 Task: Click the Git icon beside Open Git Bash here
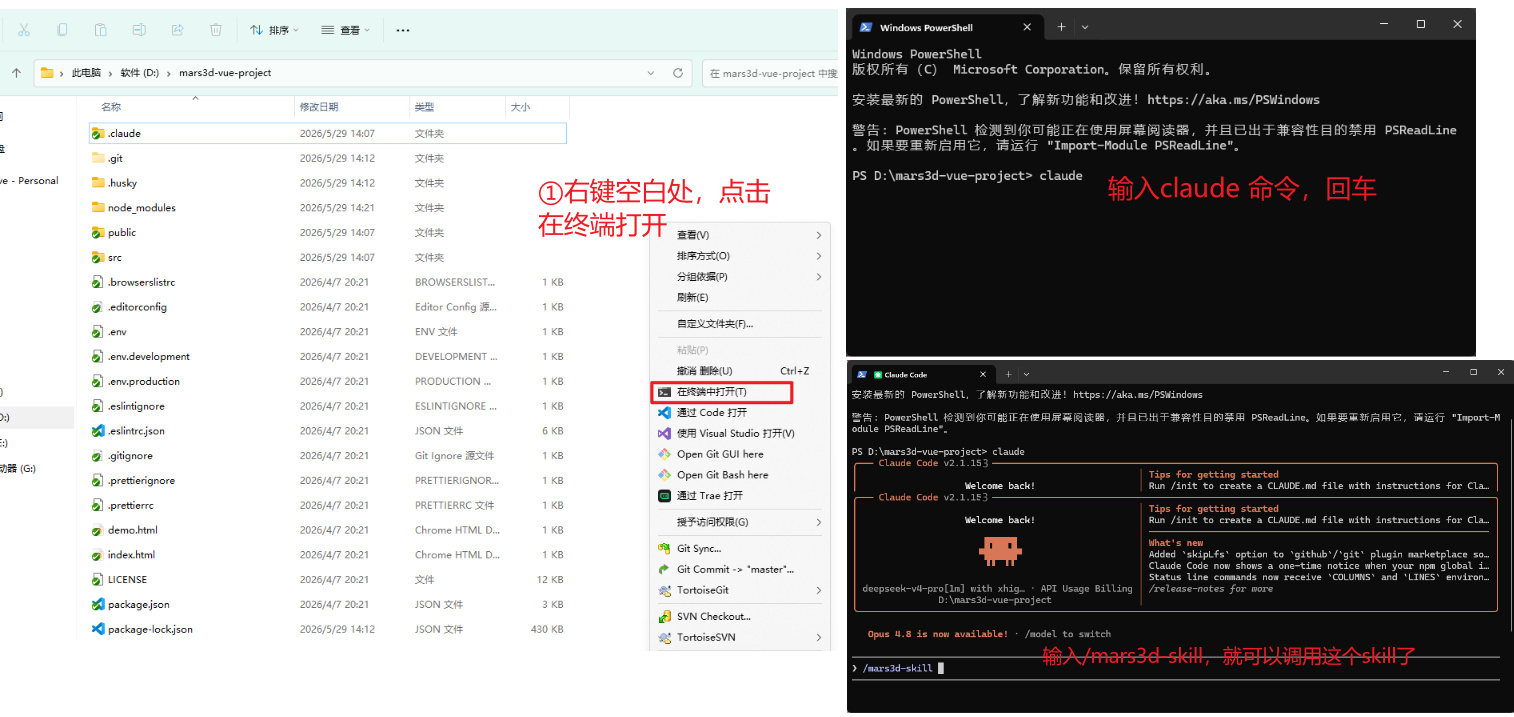pyautogui.click(x=664, y=475)
